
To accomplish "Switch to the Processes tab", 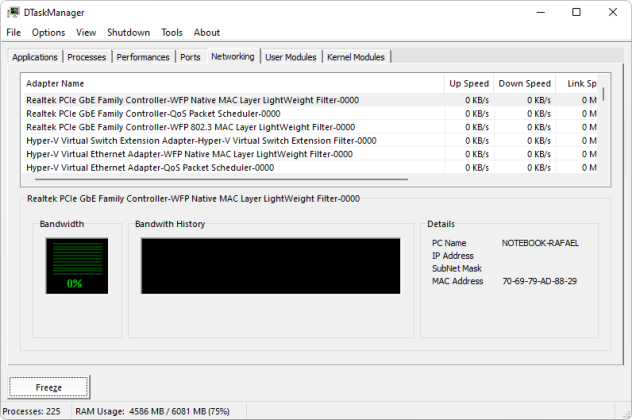I will click(87, 57).
